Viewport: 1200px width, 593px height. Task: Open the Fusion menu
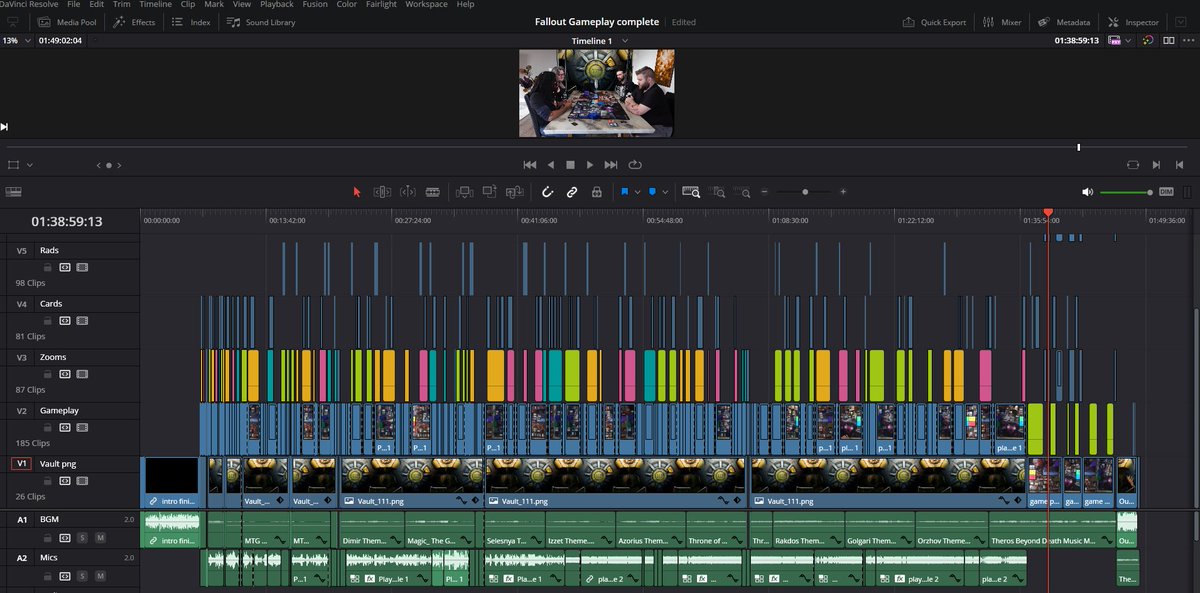314,5
